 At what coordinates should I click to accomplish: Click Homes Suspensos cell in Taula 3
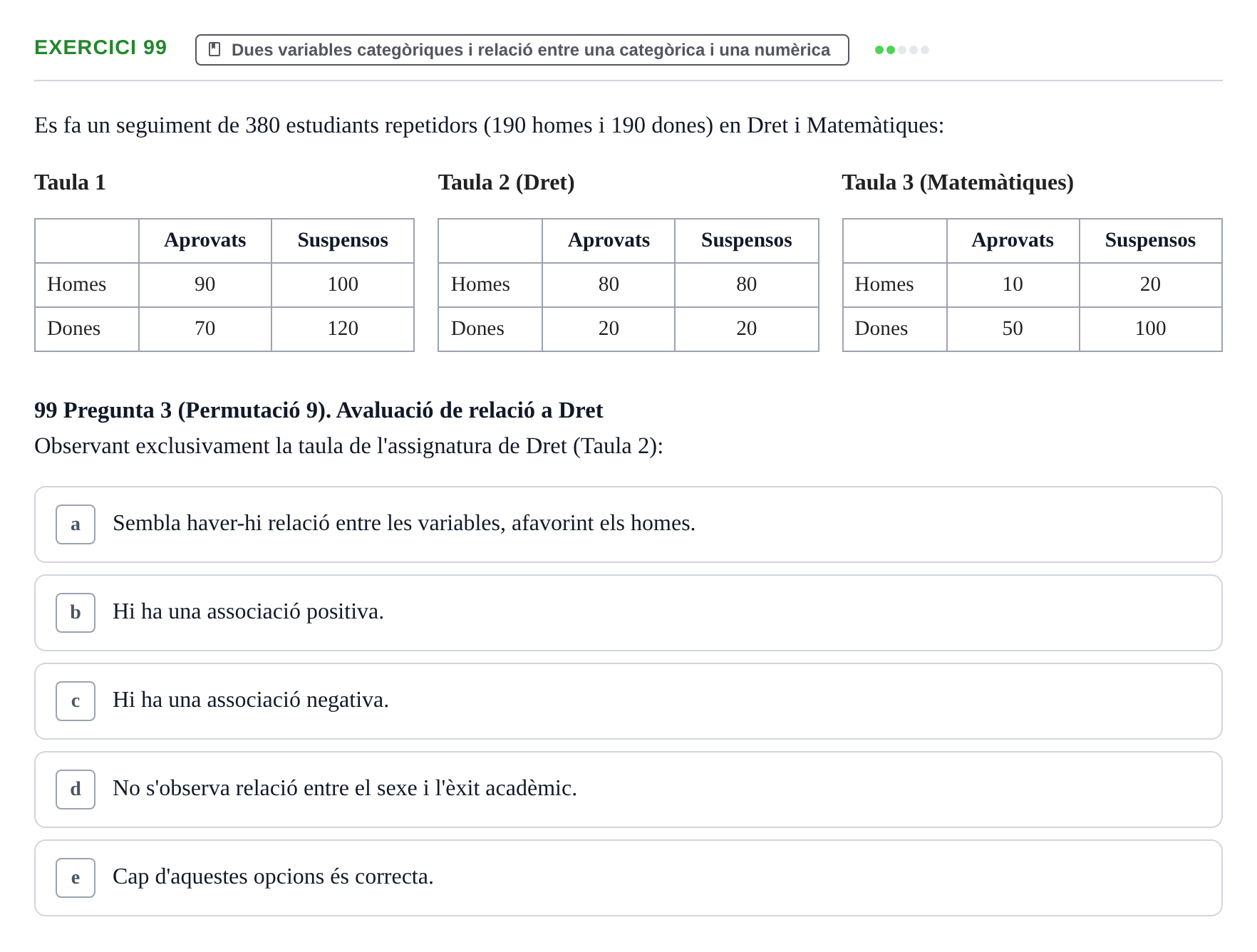point(1150,284)
